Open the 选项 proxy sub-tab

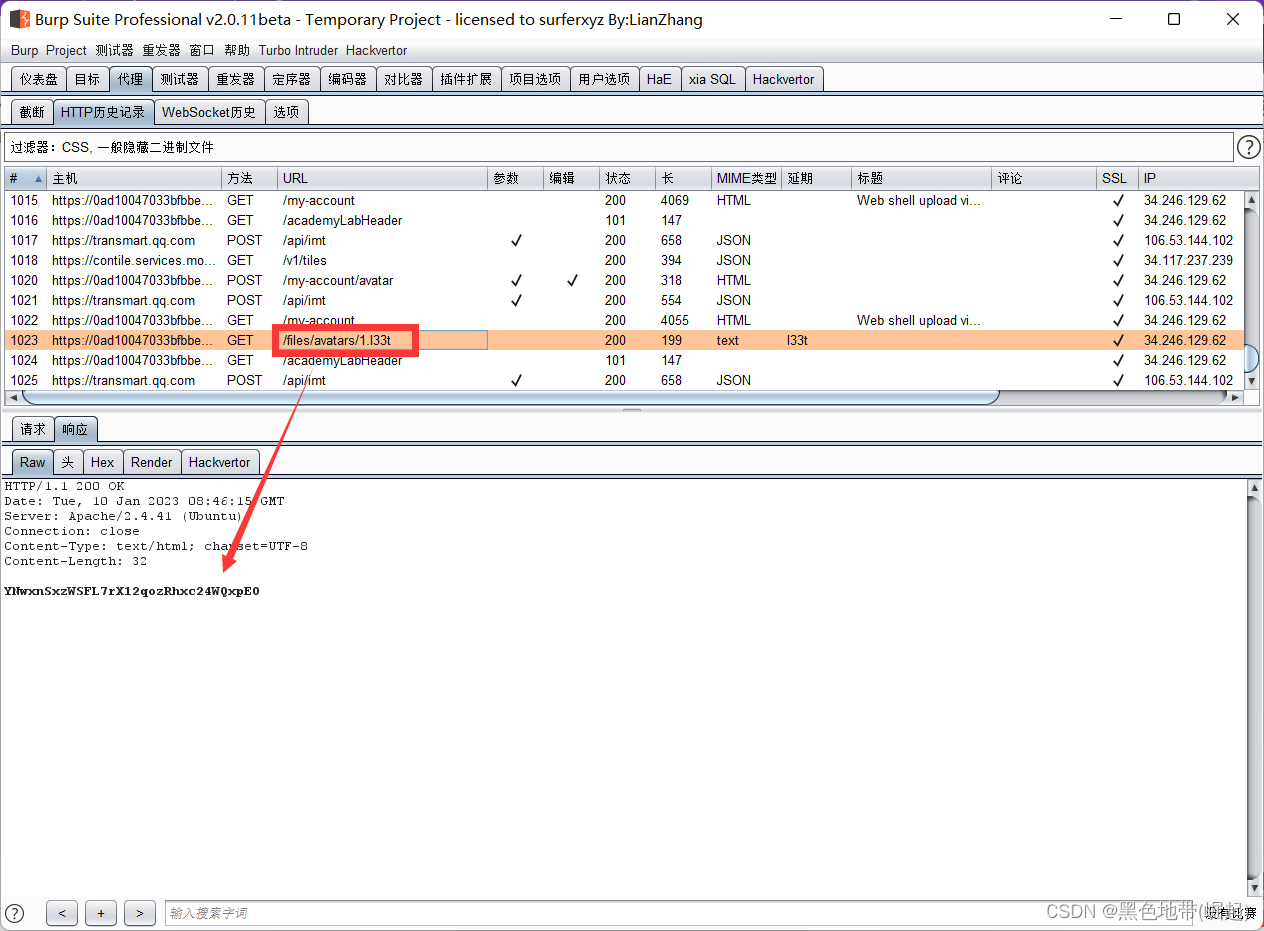286,112
